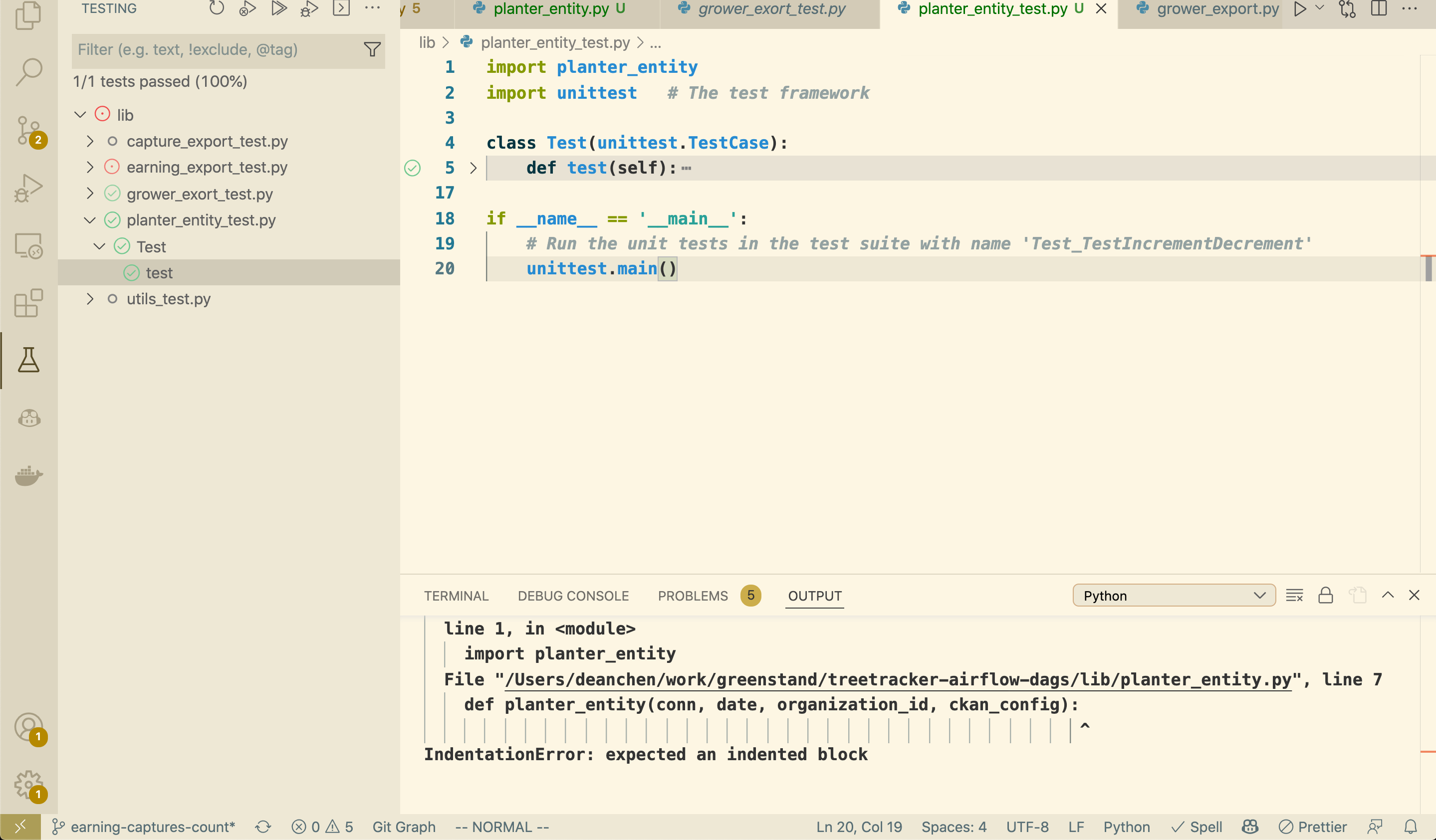Select the test item in tree

coord(229,273)
